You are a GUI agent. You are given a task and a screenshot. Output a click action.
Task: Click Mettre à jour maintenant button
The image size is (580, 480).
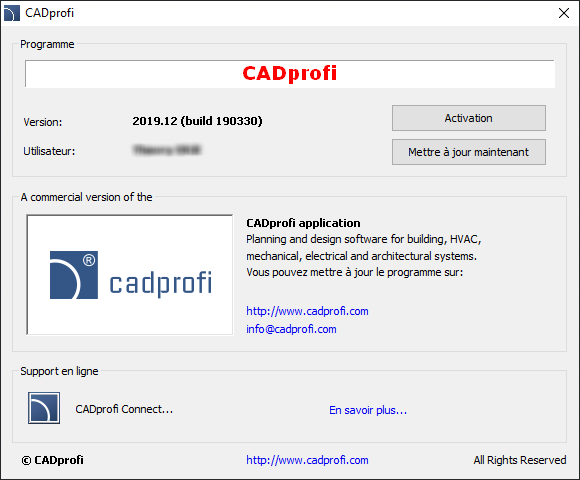pos(469,152)
